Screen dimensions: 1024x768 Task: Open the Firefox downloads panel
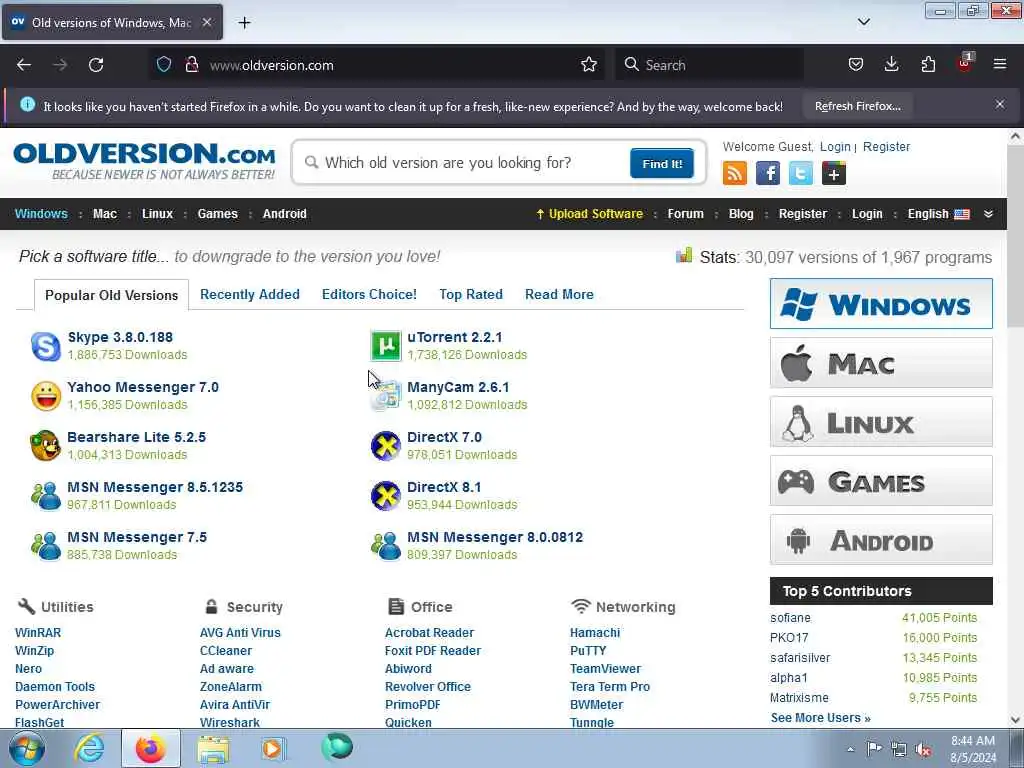click(x=891, y=64)
